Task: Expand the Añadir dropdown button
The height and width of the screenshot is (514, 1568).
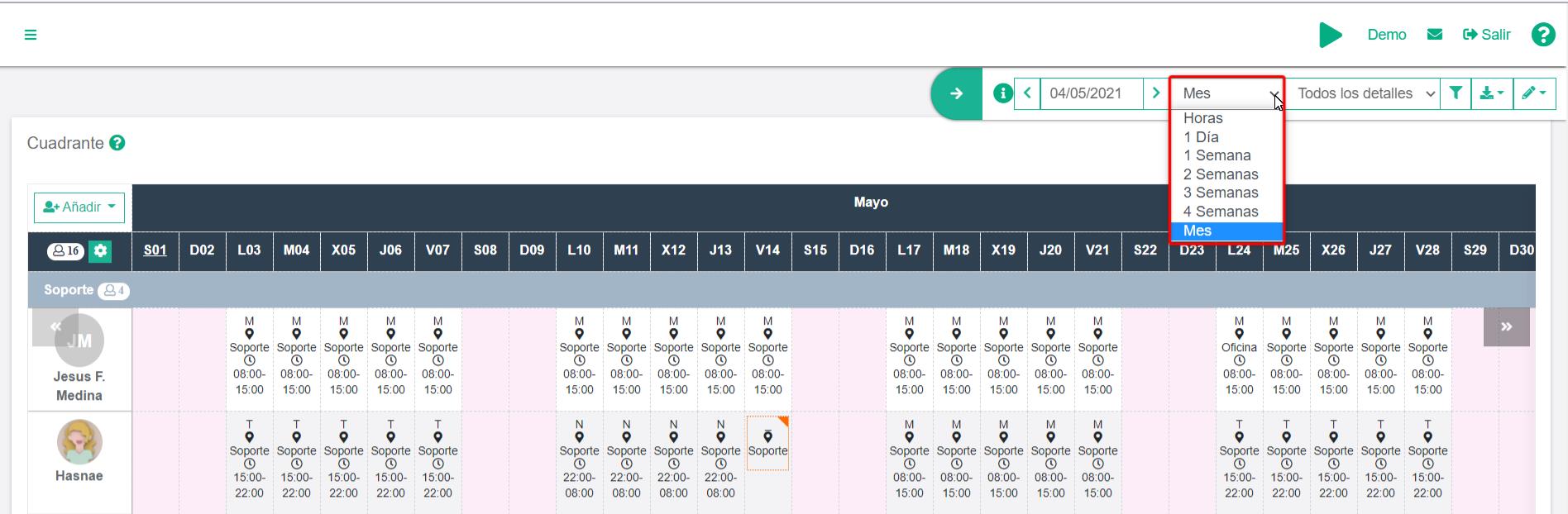Action: coord(79,207)
